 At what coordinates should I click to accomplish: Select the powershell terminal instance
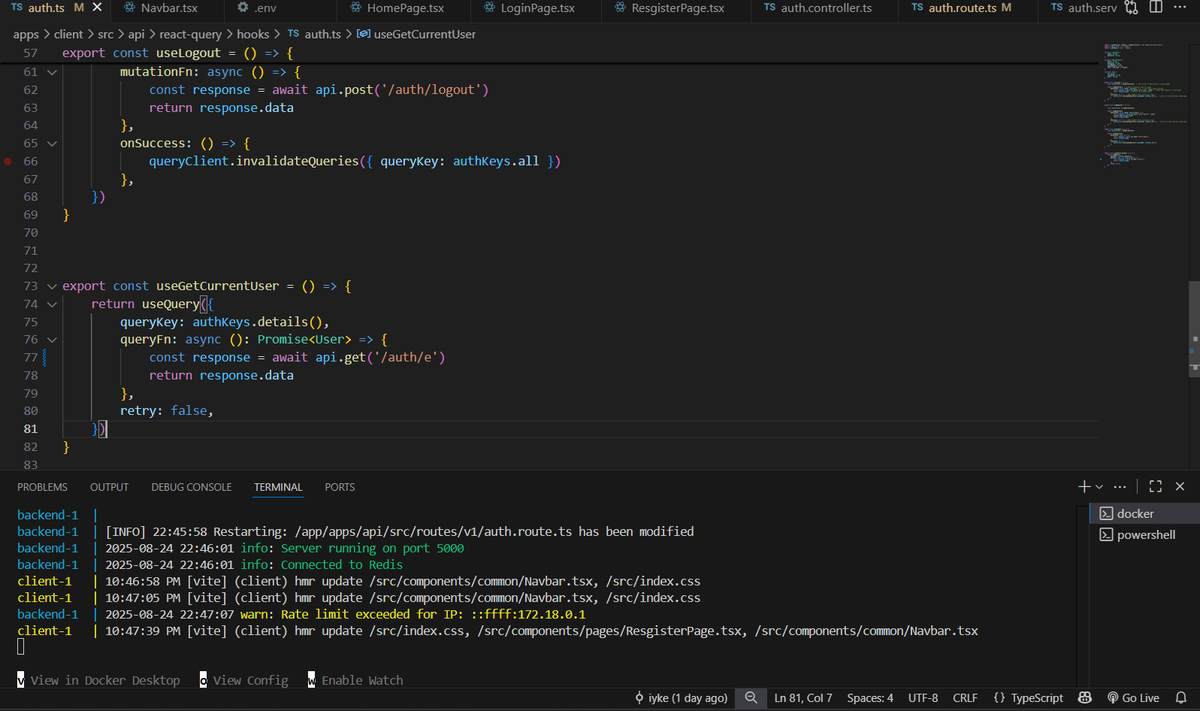pyautogui.click(x=1144, y=535)
